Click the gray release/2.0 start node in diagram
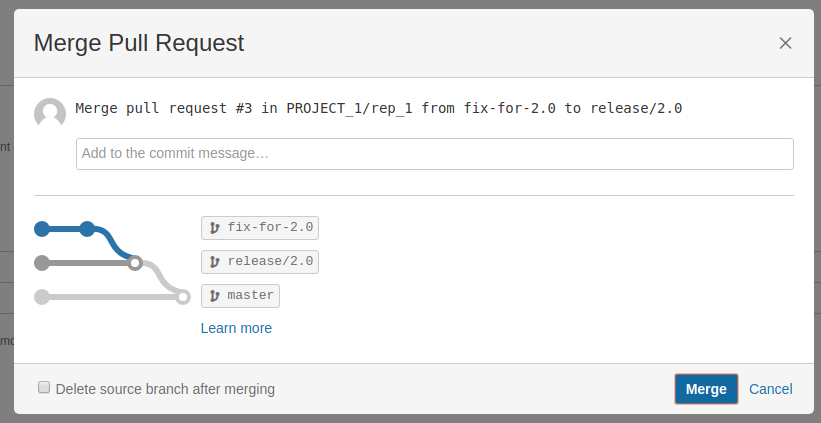This screenshot has width=821, height=423. tap(42, 263)
